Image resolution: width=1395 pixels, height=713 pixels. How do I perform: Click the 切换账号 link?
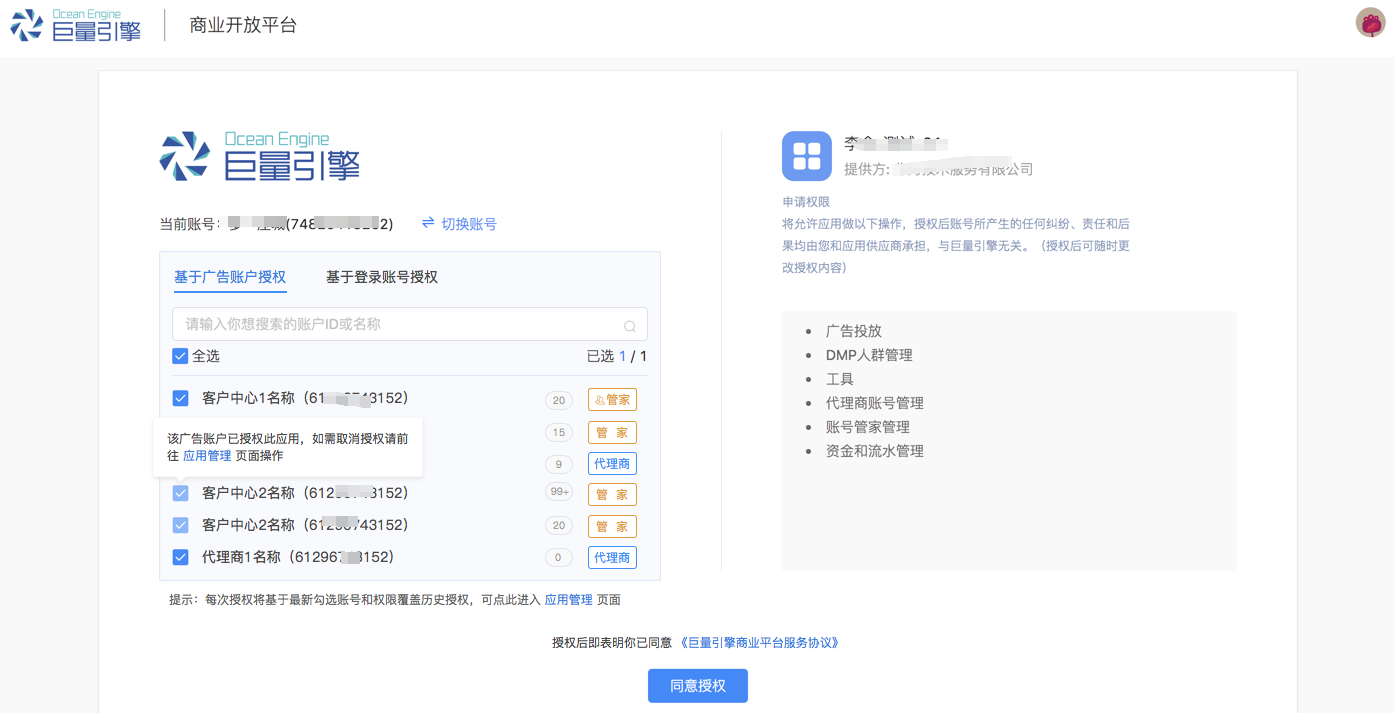(469, 224)
